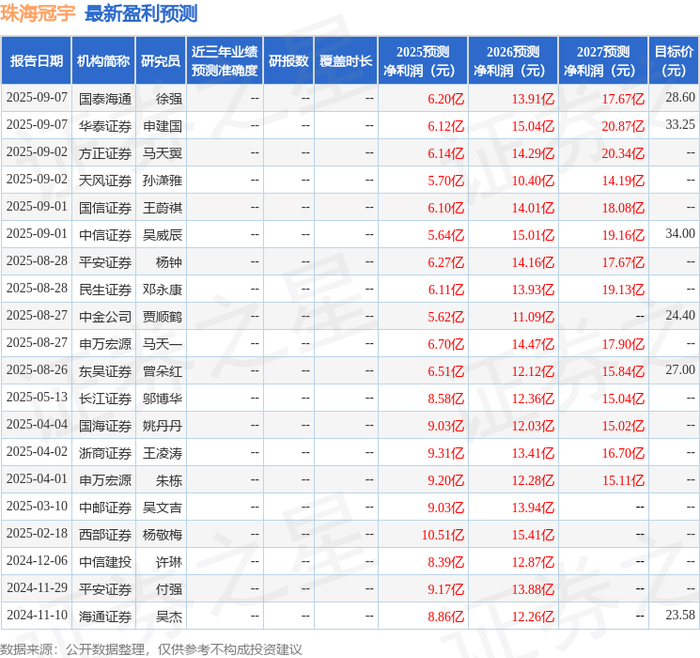
Task: Click target price 27.00
Action: coord(680,370)
